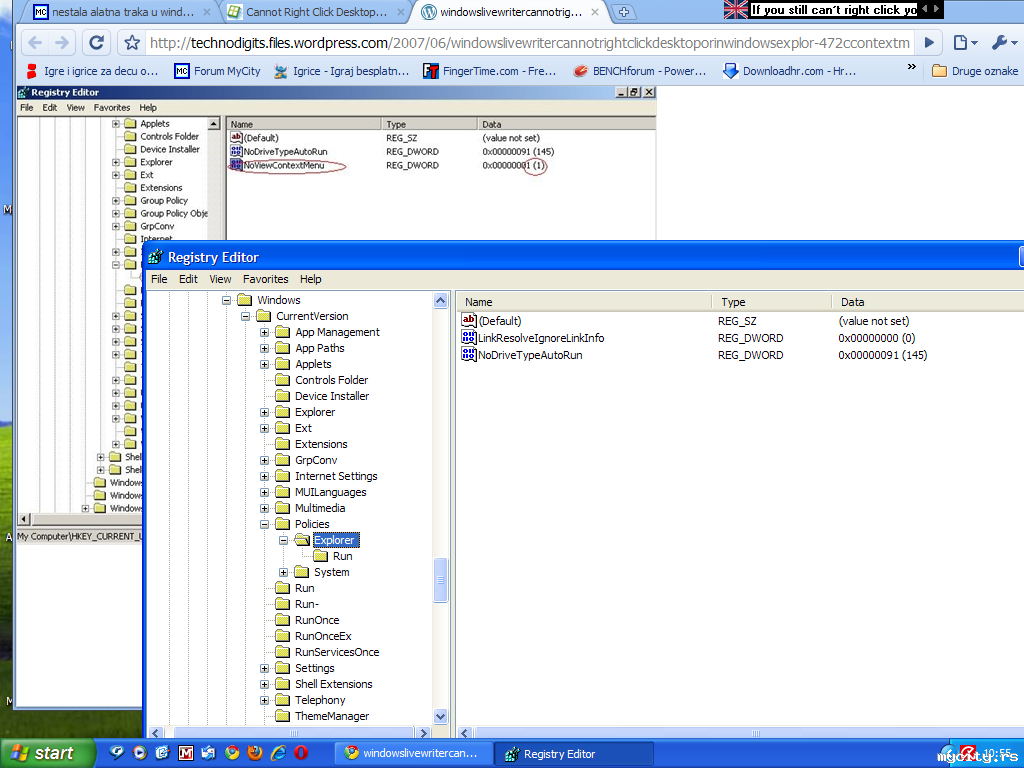Select the (Default) value in front editor
This screenshot has height=768, width=1024.
pyautogui.click(x=500, y=321)
